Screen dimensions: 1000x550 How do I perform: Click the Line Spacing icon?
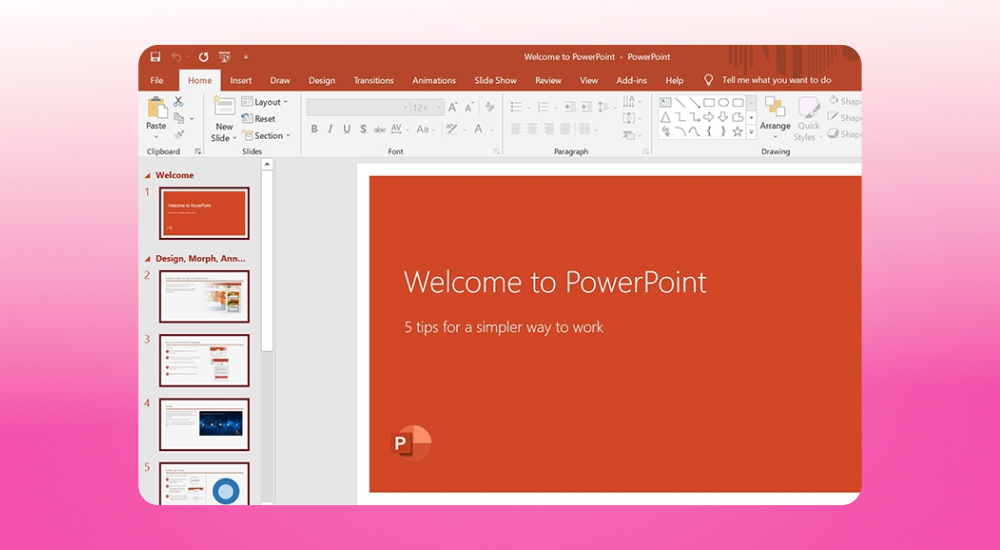point(603,107)
